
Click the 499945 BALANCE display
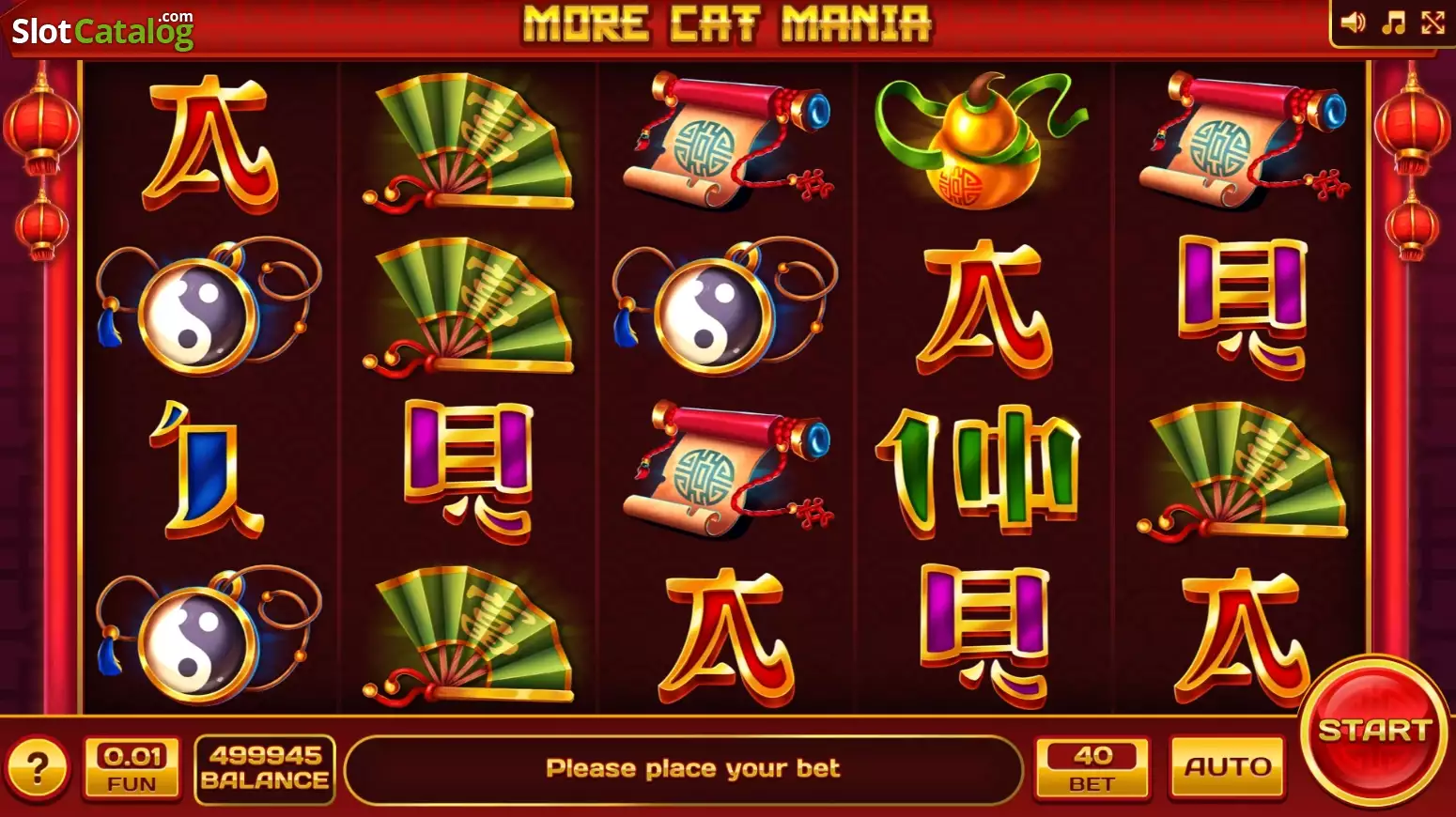[x=265, y=769]
